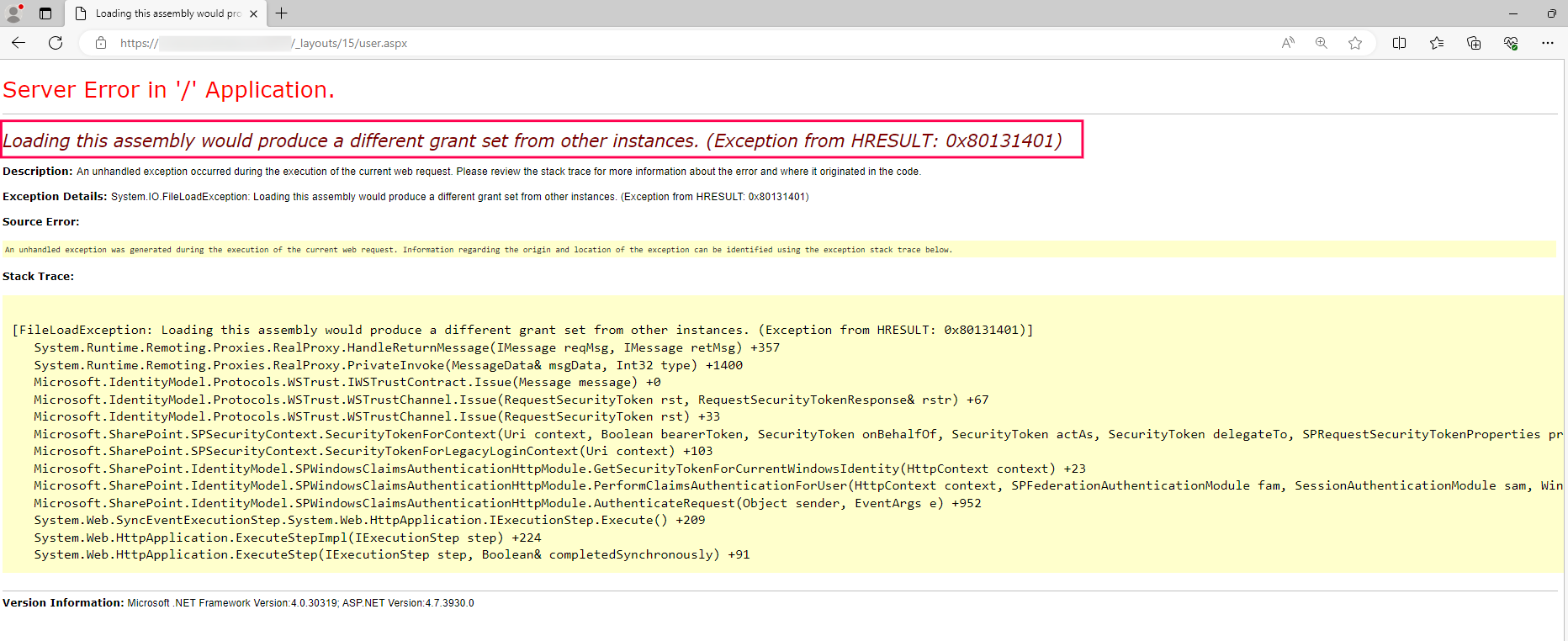
Task: Open the Favorites list
Action: (1436, 43)
